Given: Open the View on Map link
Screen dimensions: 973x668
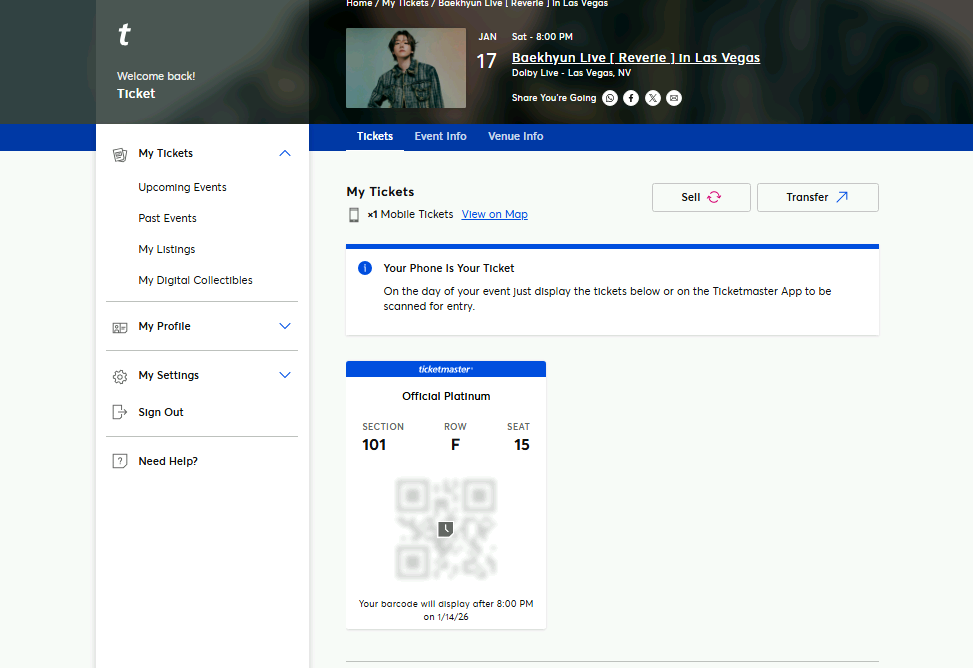Looking at the screenshot, I should tap(495, 214).
